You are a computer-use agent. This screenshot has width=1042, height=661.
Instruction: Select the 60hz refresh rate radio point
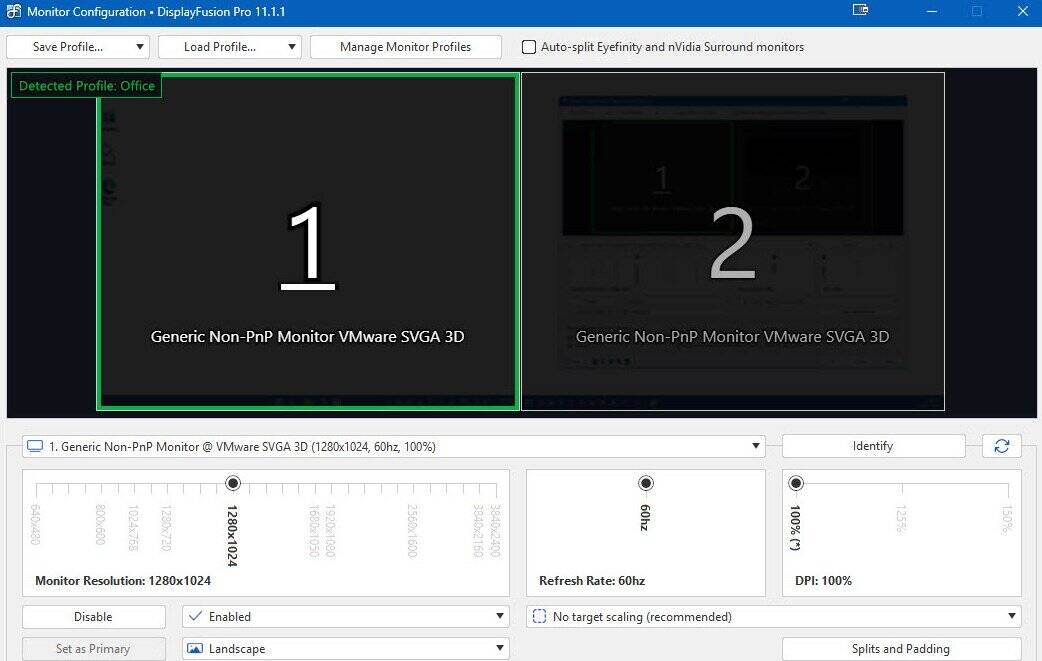click(x=646, y=484)
